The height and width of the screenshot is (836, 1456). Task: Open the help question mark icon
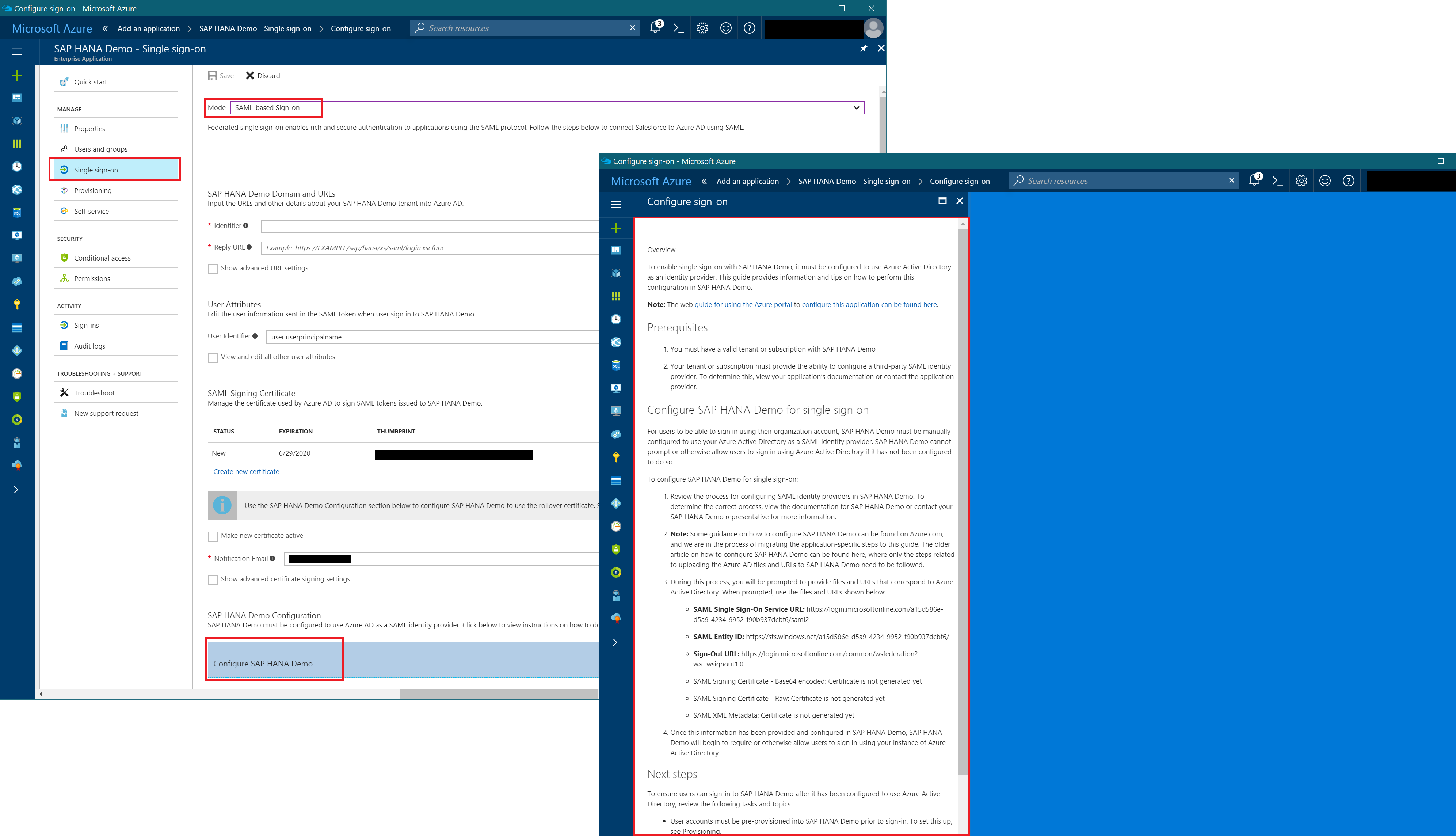[749, 28]
